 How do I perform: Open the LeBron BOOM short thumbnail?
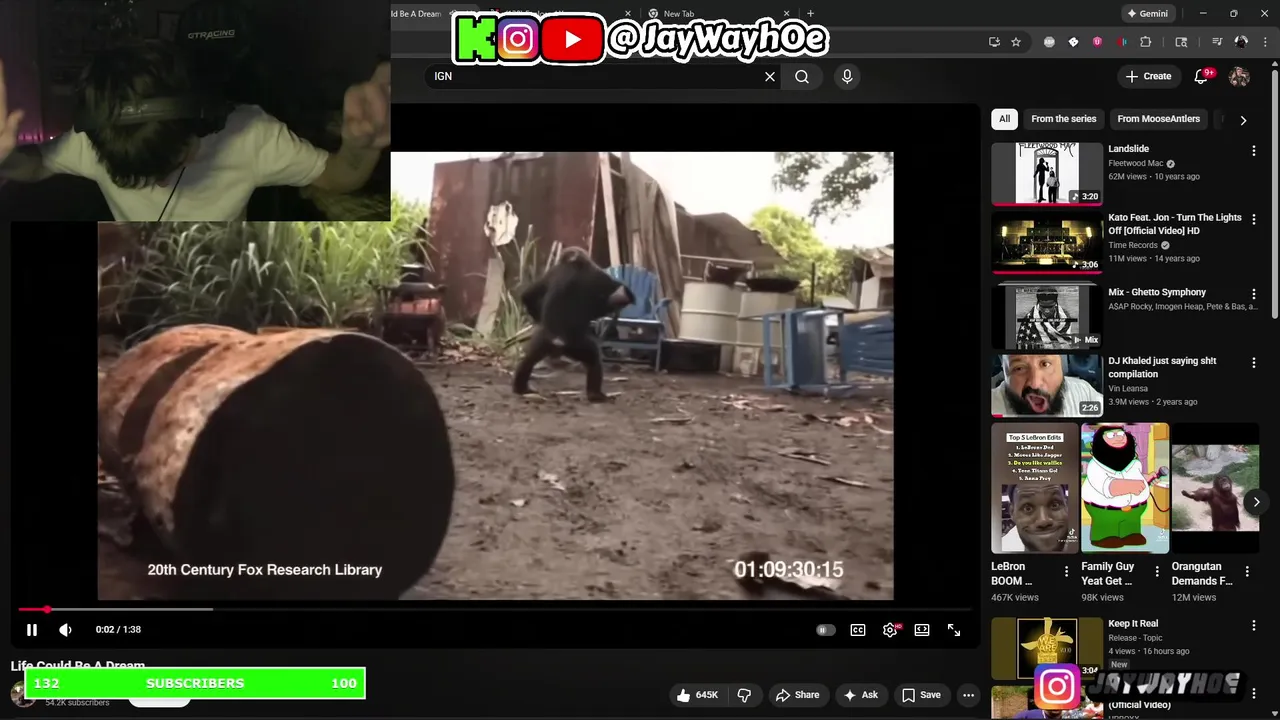(x=1035, y=488)
